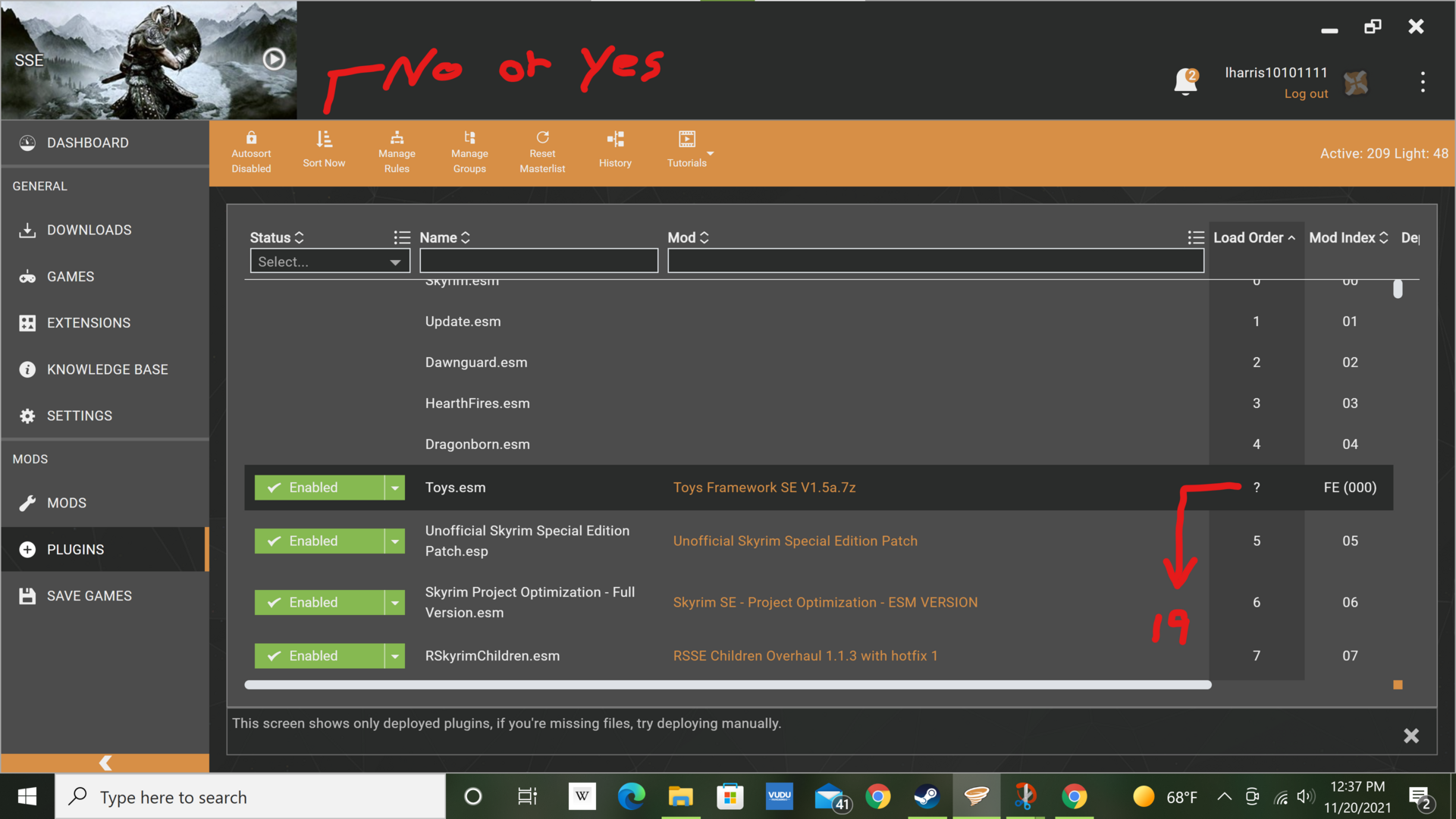Toggle Enabled for the Skyrim Project Optimization plugin

pos(319,602)
